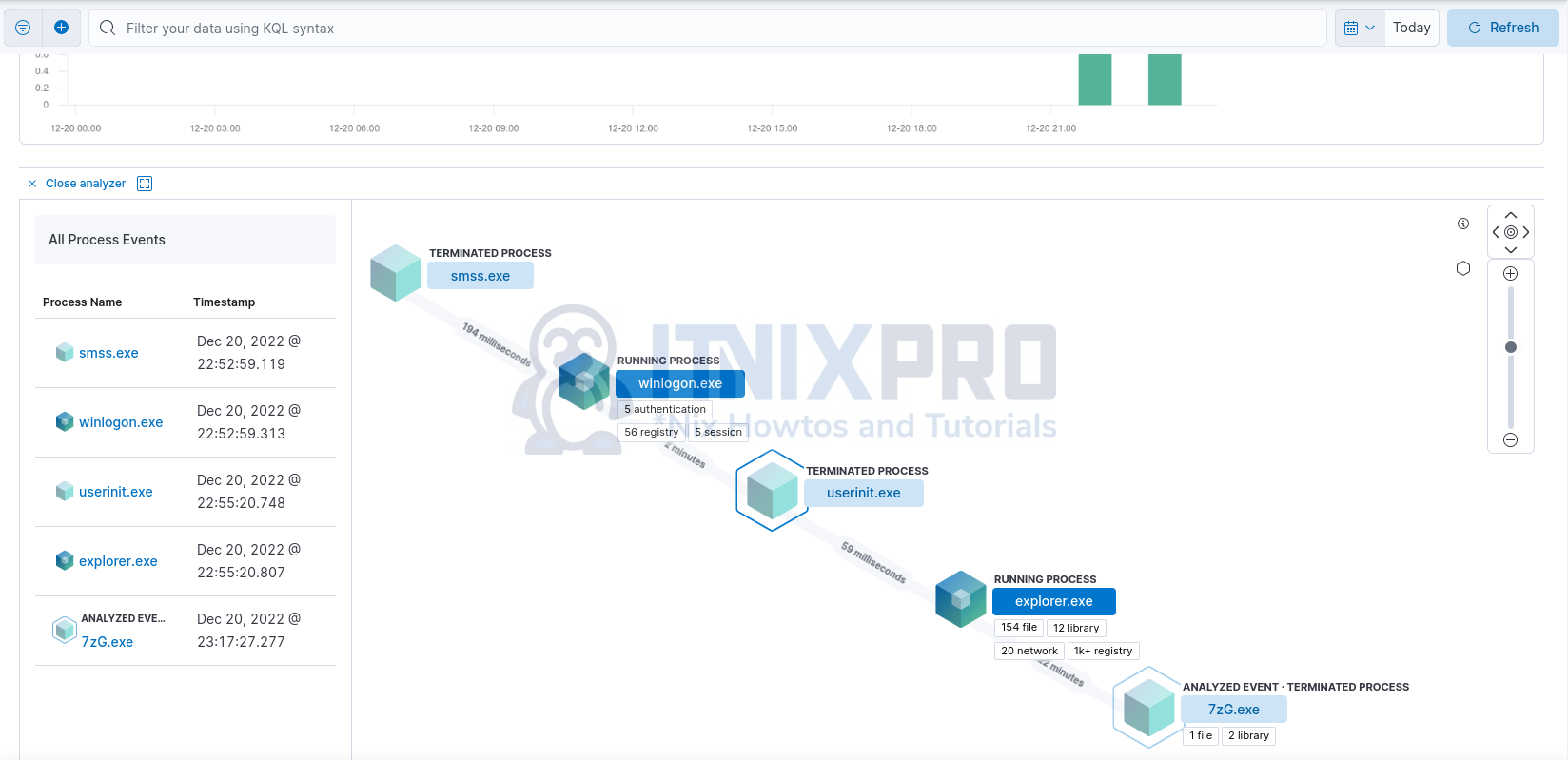Select 7zG.exe in process list
The width and height of the screenshot is (1568, 760).
coord(108,642)
